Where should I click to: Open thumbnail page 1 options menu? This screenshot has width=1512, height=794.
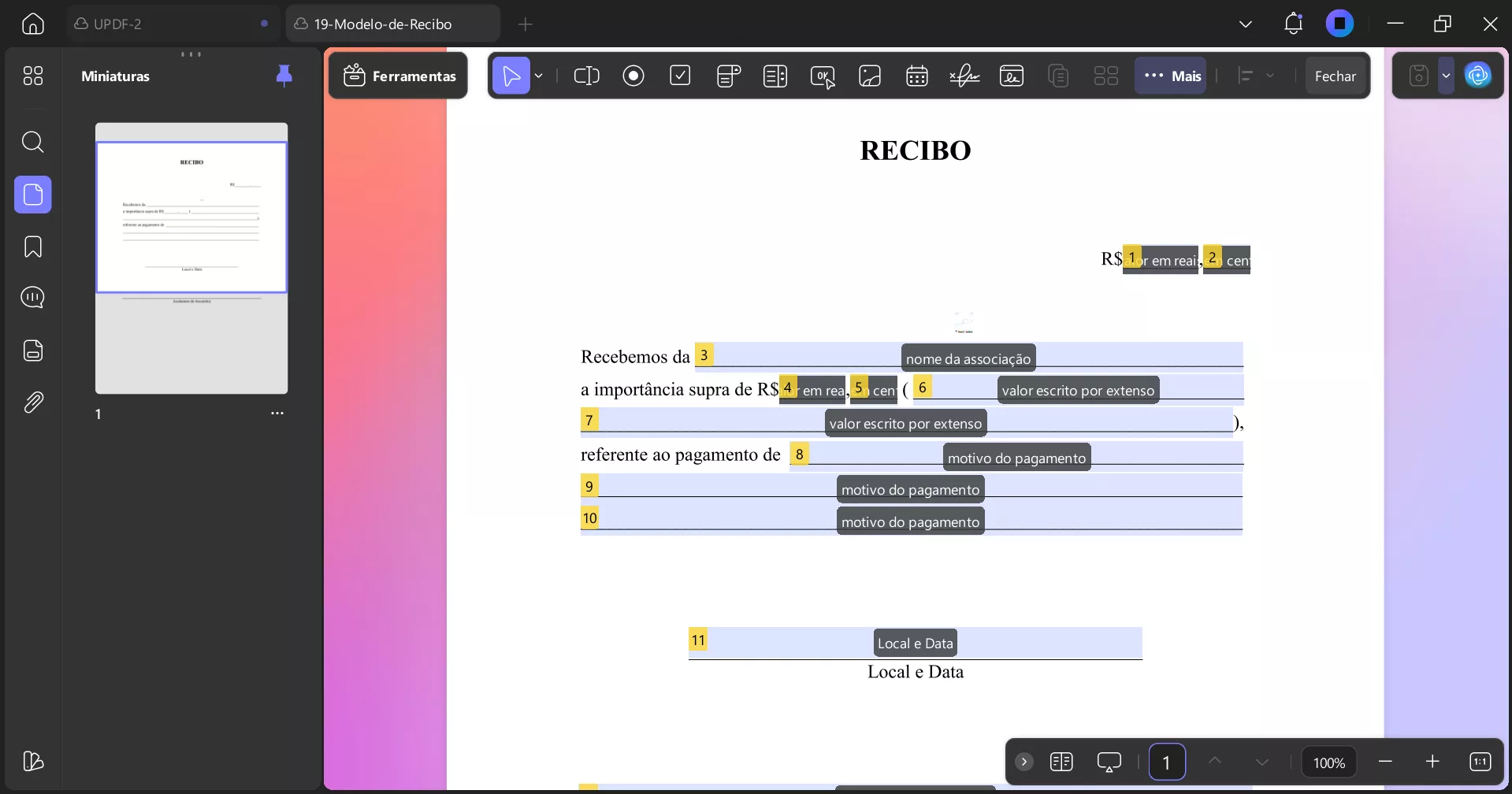click(x=277, y=414)
